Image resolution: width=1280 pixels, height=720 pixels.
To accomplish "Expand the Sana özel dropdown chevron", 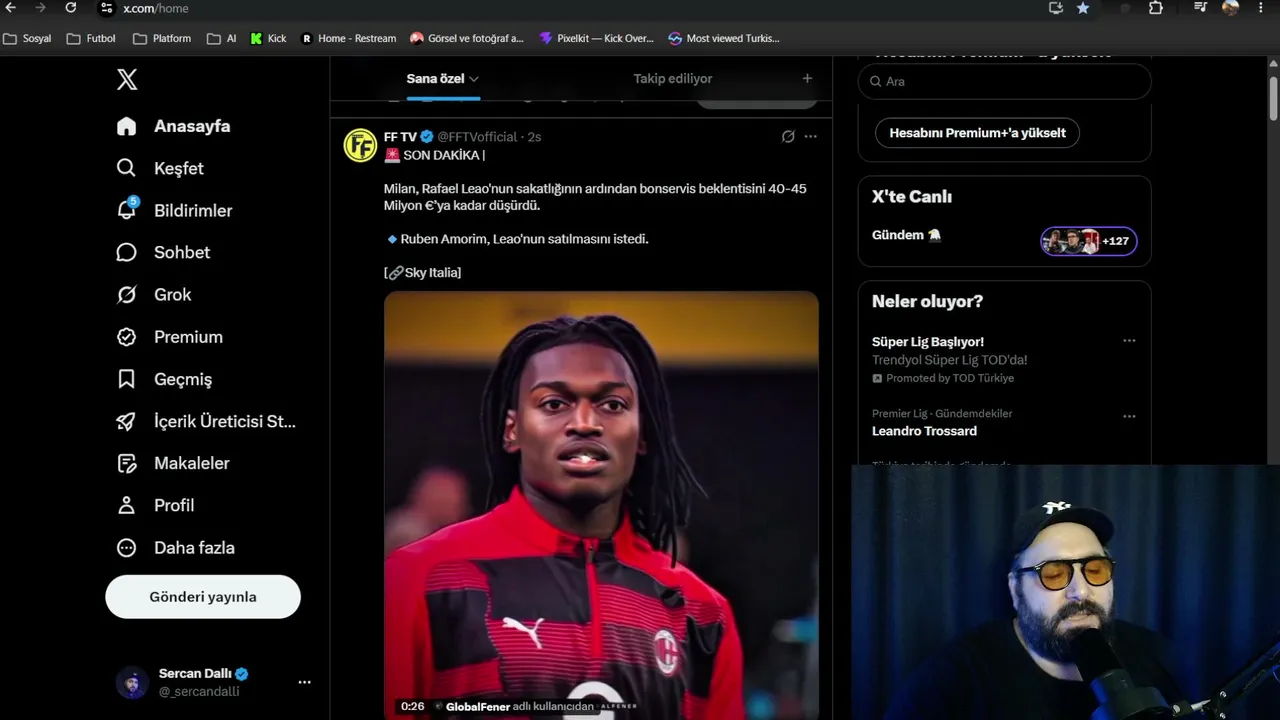I will coord(474,79).
